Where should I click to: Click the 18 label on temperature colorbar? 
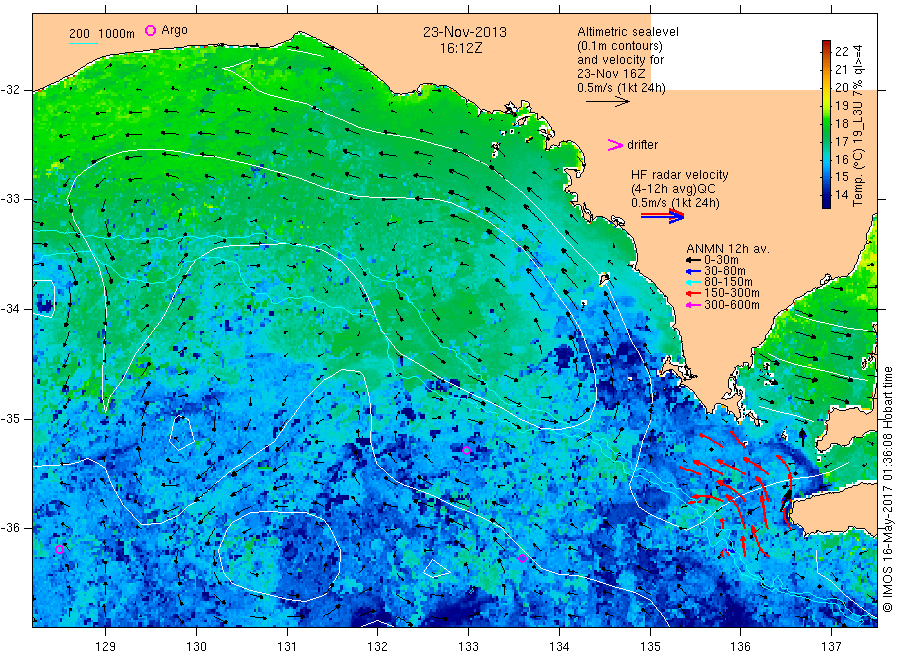coord(841,123)
